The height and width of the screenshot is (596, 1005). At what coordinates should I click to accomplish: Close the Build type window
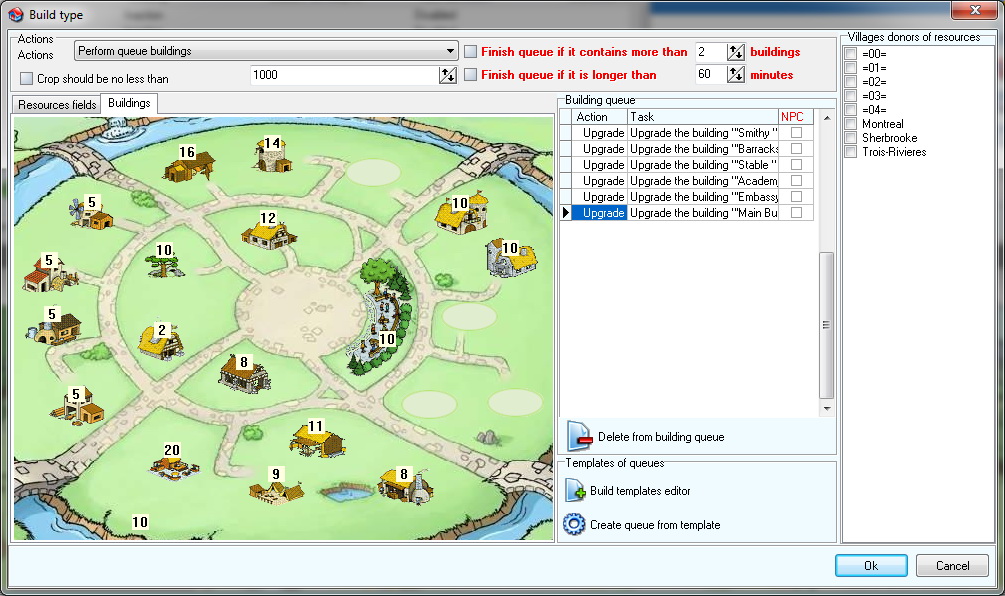(975, 10)
